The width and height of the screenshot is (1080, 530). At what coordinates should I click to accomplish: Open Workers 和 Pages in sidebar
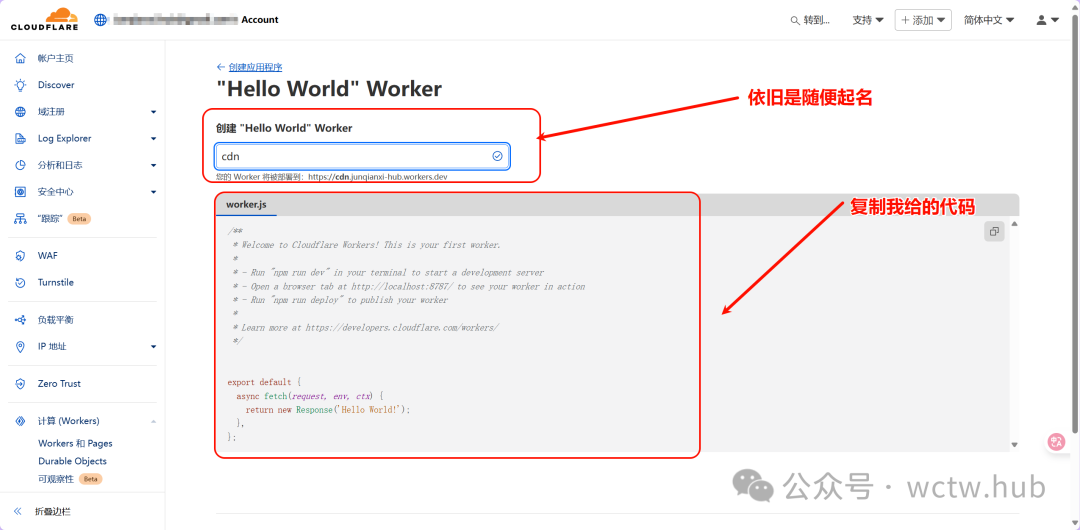(x=75, y=443)
